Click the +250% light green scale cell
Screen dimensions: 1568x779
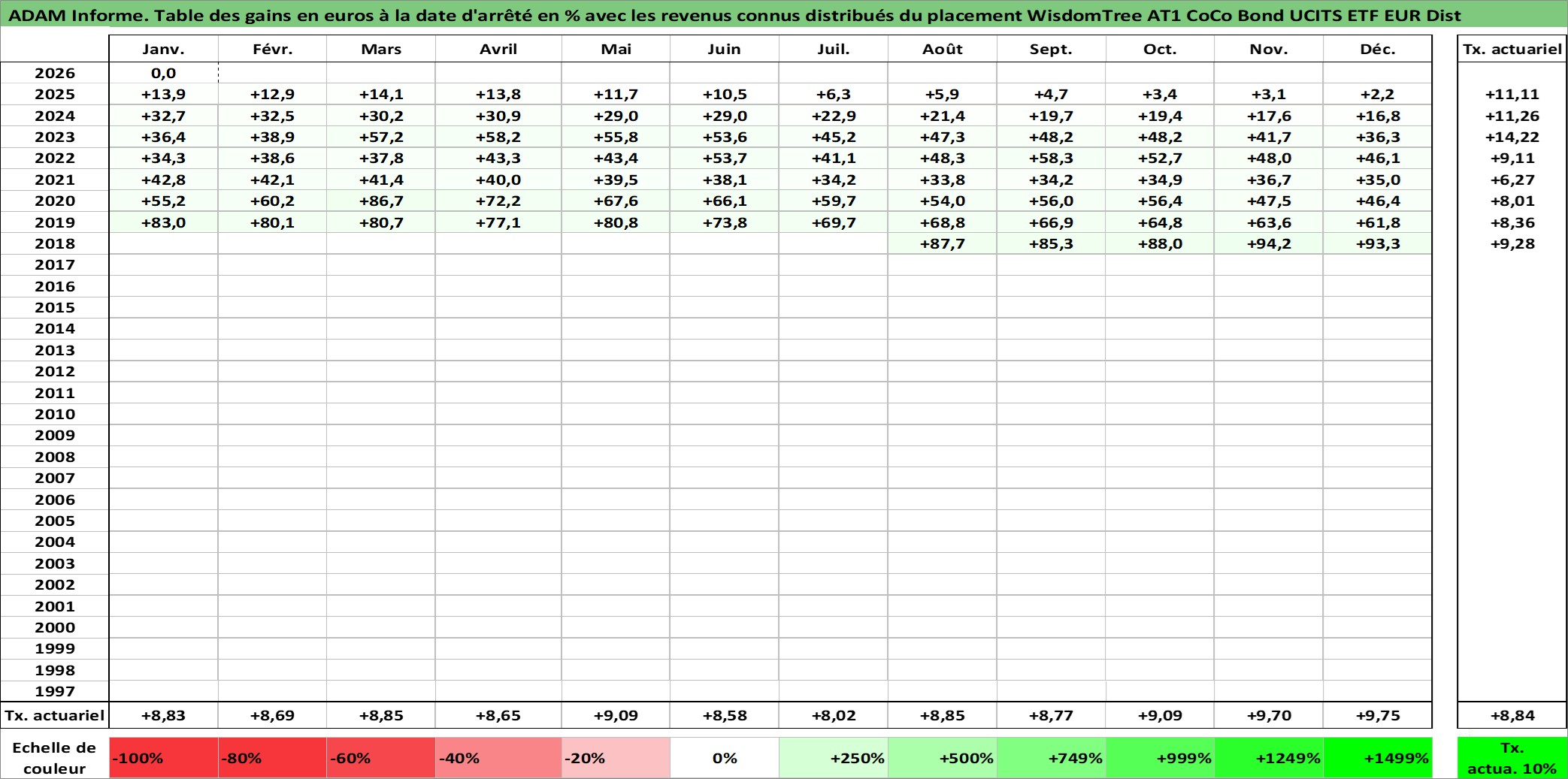click(x=834, y=758)
